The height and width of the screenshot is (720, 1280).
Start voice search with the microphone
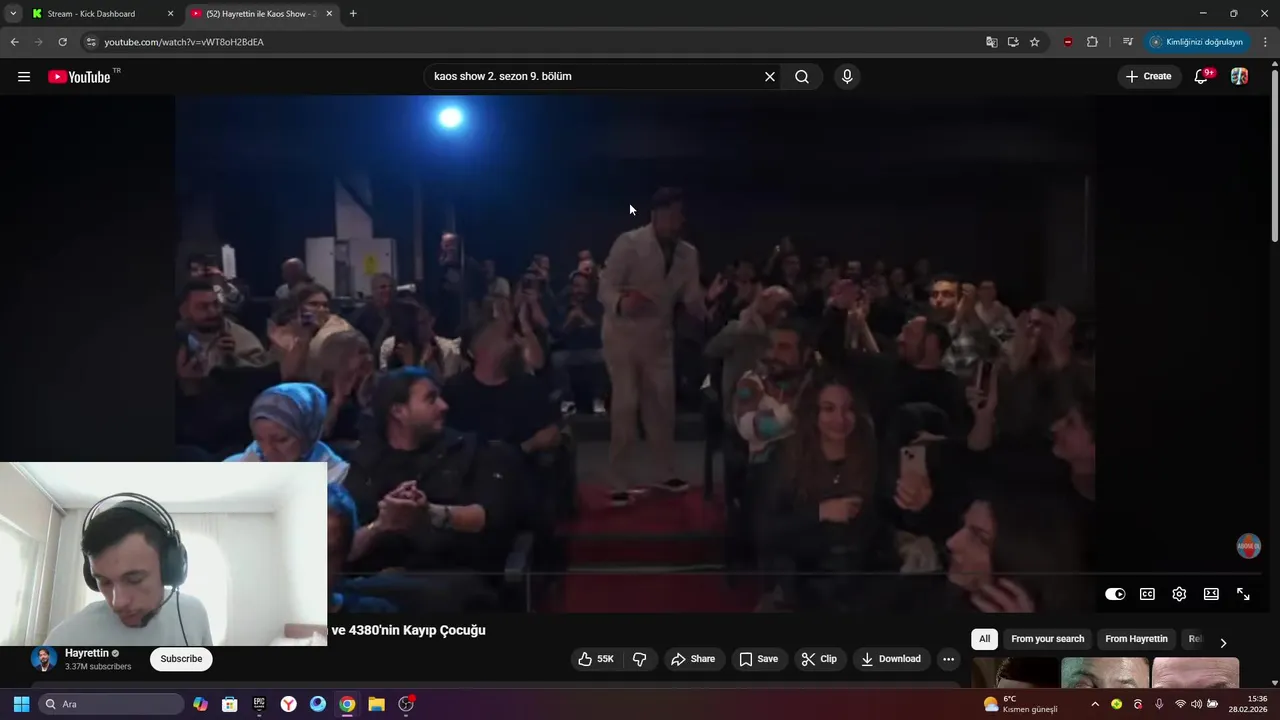tap(847, 77)
